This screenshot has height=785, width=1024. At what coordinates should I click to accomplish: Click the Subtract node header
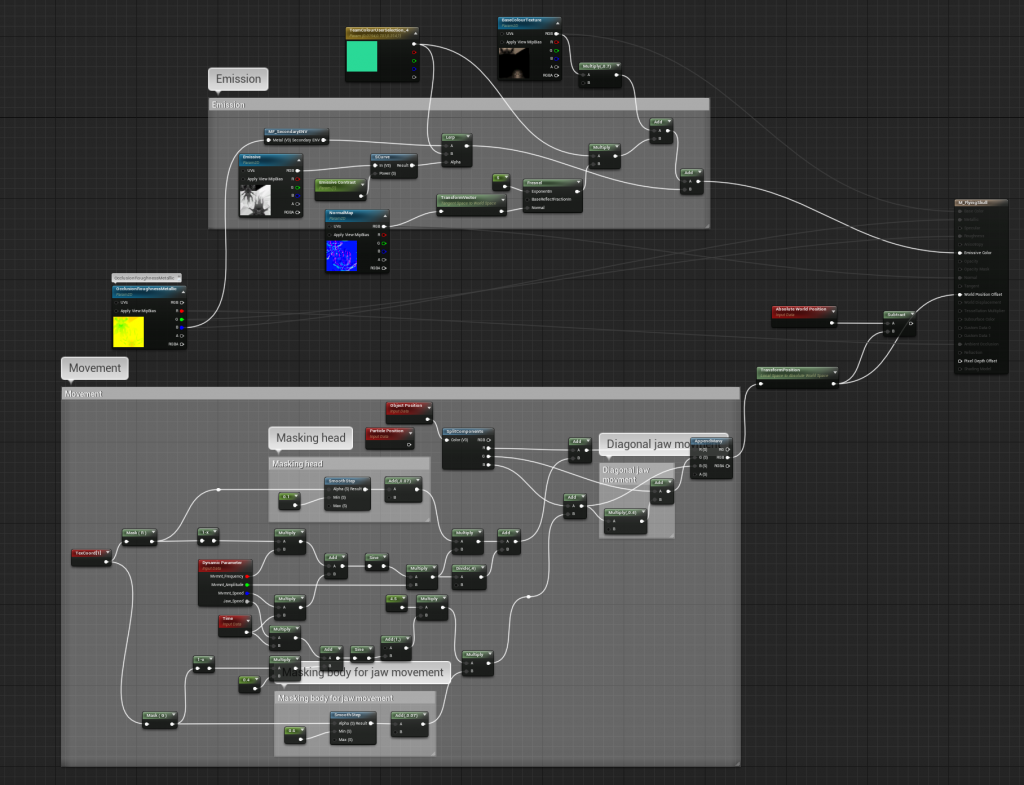click(x=898, y=314)
